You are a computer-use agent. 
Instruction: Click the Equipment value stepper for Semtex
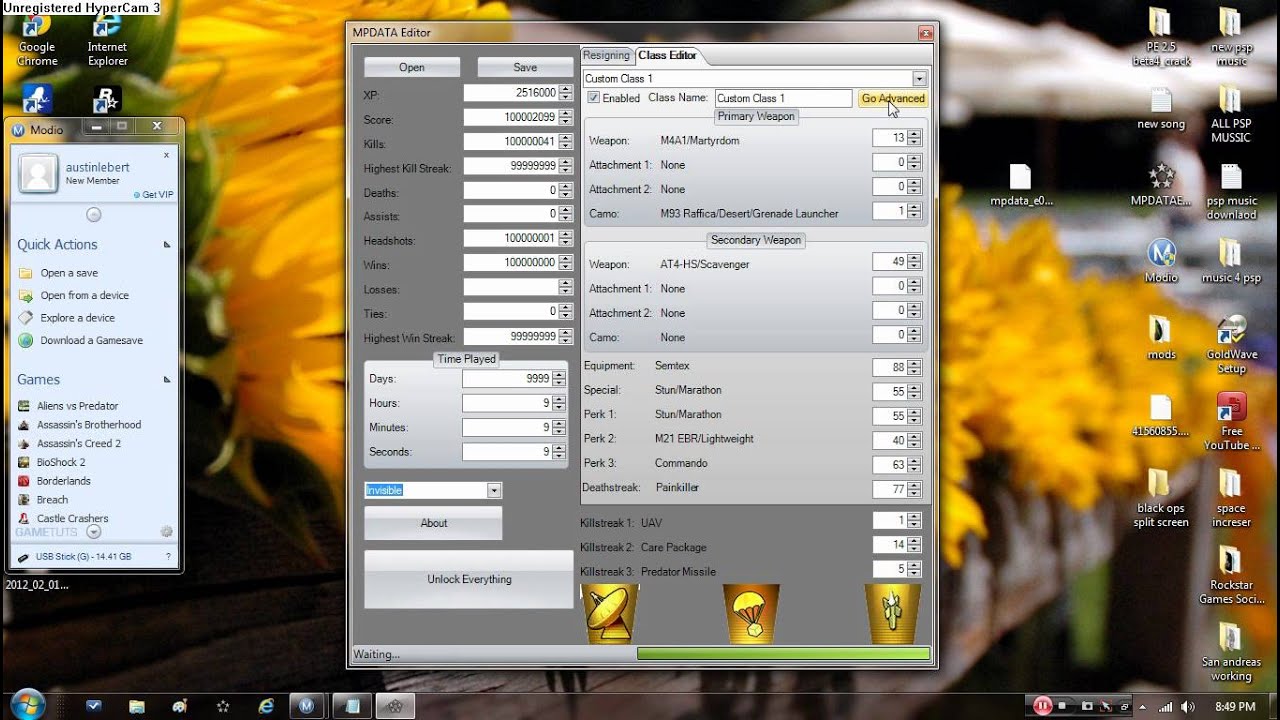(x=914, y=368)
